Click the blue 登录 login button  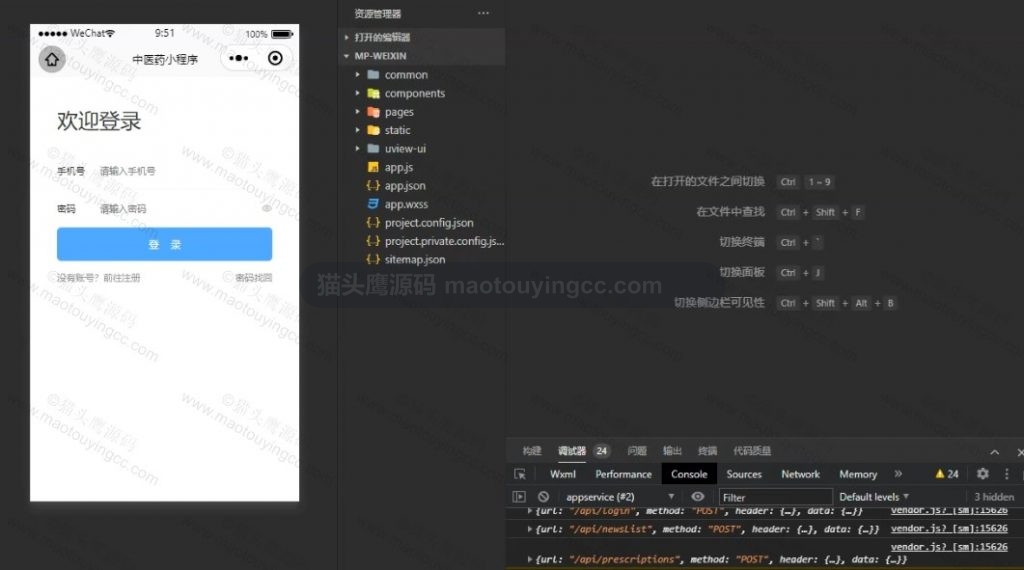point(165,244)
